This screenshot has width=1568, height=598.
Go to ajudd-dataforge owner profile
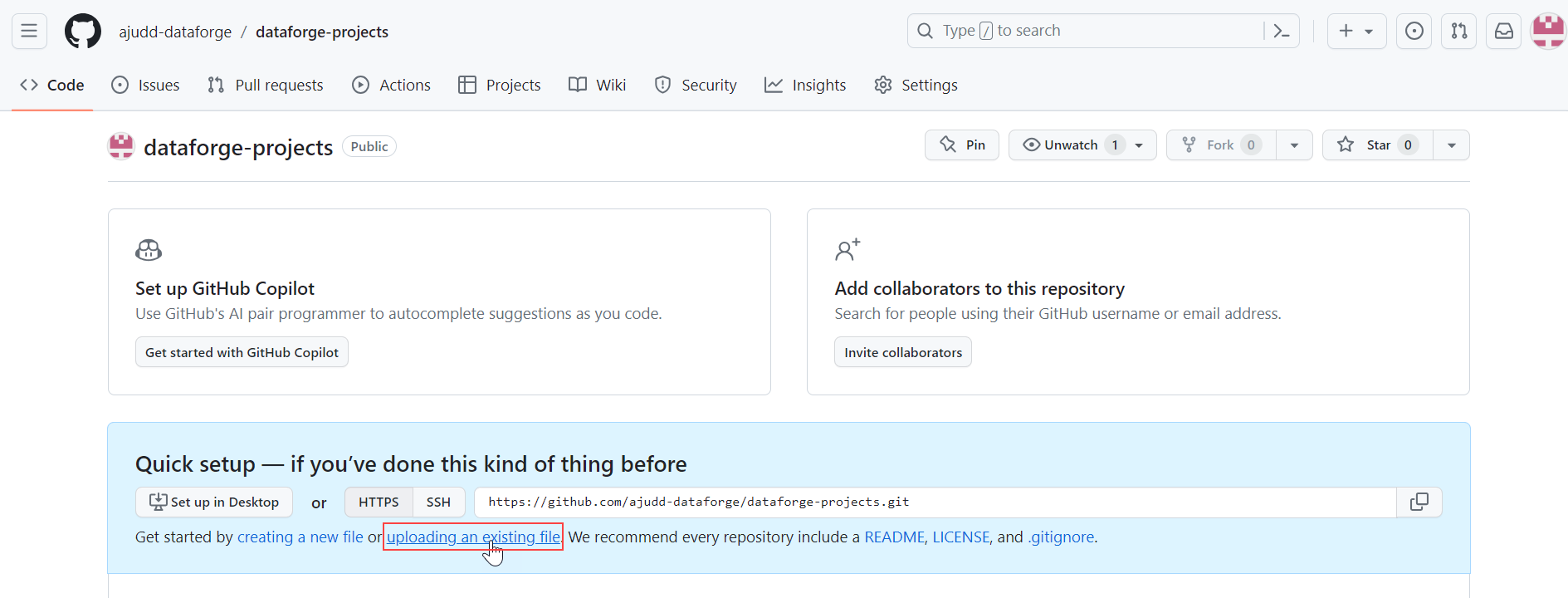175,32
